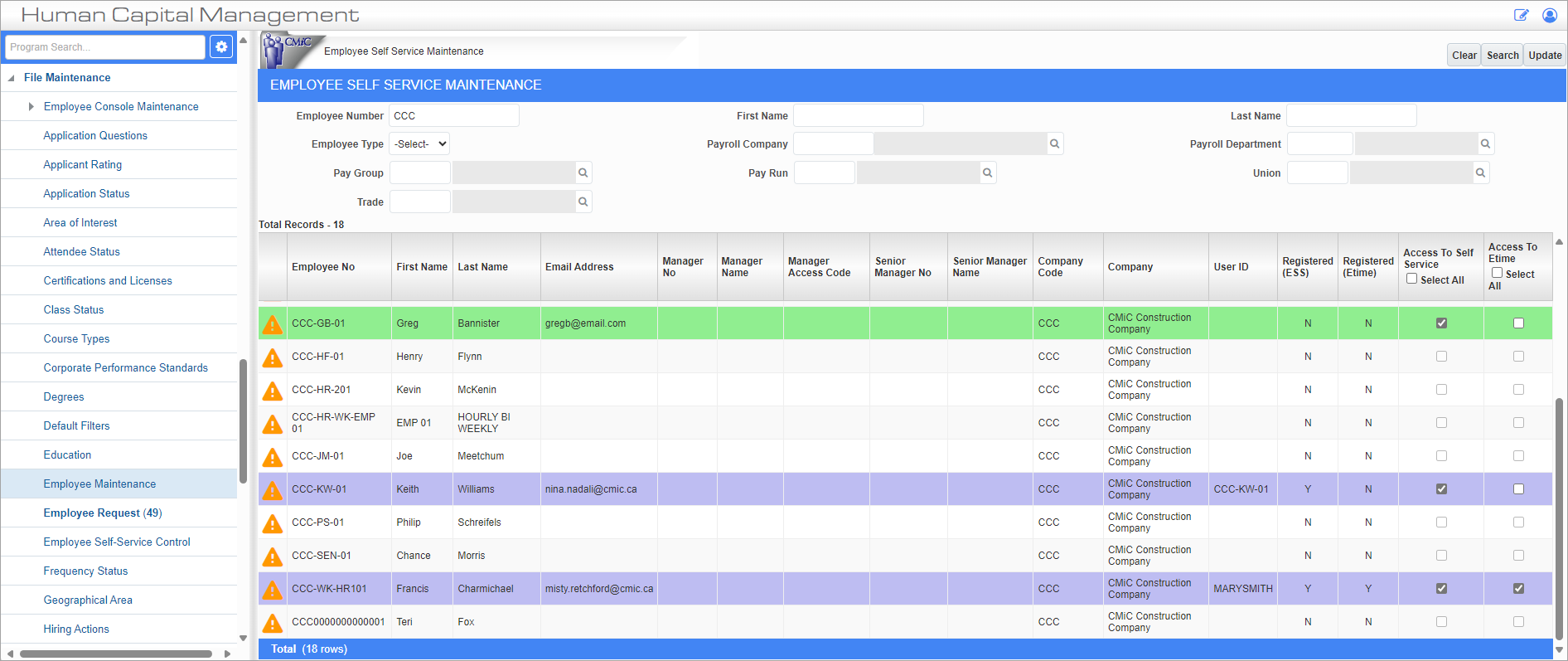Uncheck Self Service access for Keith Williams

[x=1441, y=489]
